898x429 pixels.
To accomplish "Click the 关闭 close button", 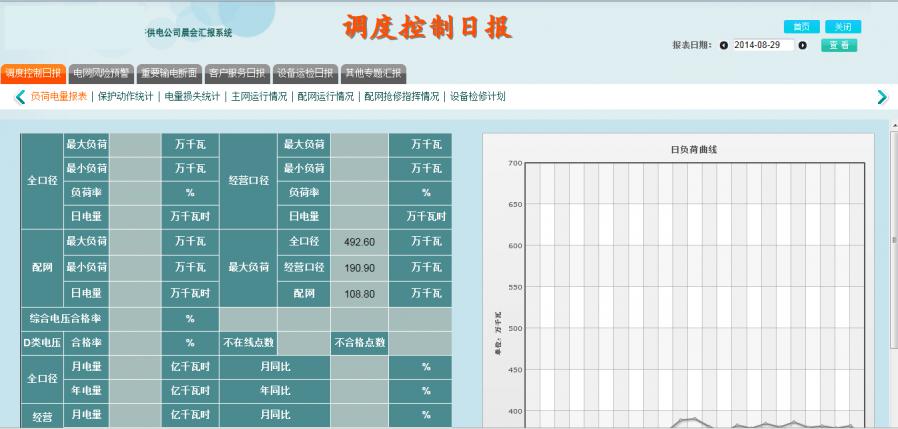I will click(x=843, y=27).
